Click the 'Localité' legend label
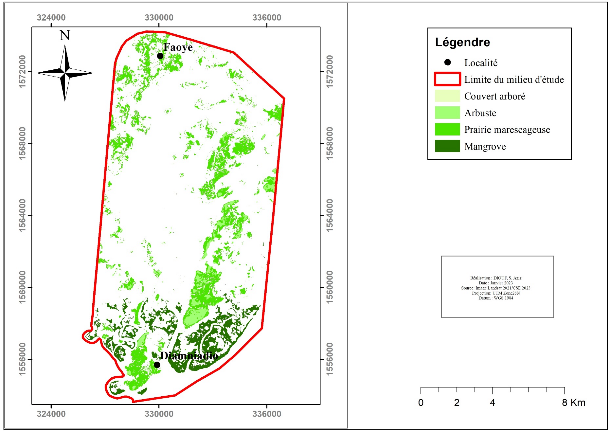This screenshot has width=610, height=431. [x=480, y=63]
